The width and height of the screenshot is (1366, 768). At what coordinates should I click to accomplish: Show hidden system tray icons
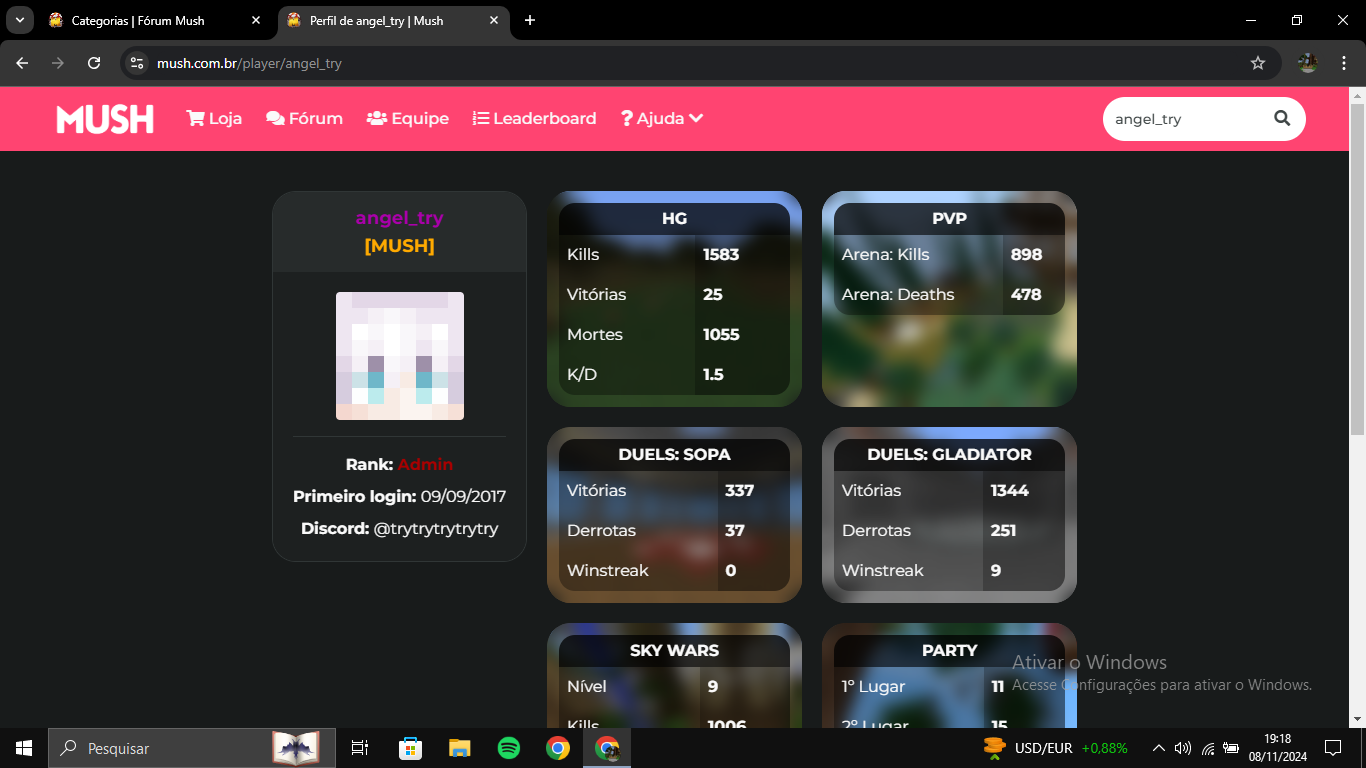click(x=1158, y=748)
